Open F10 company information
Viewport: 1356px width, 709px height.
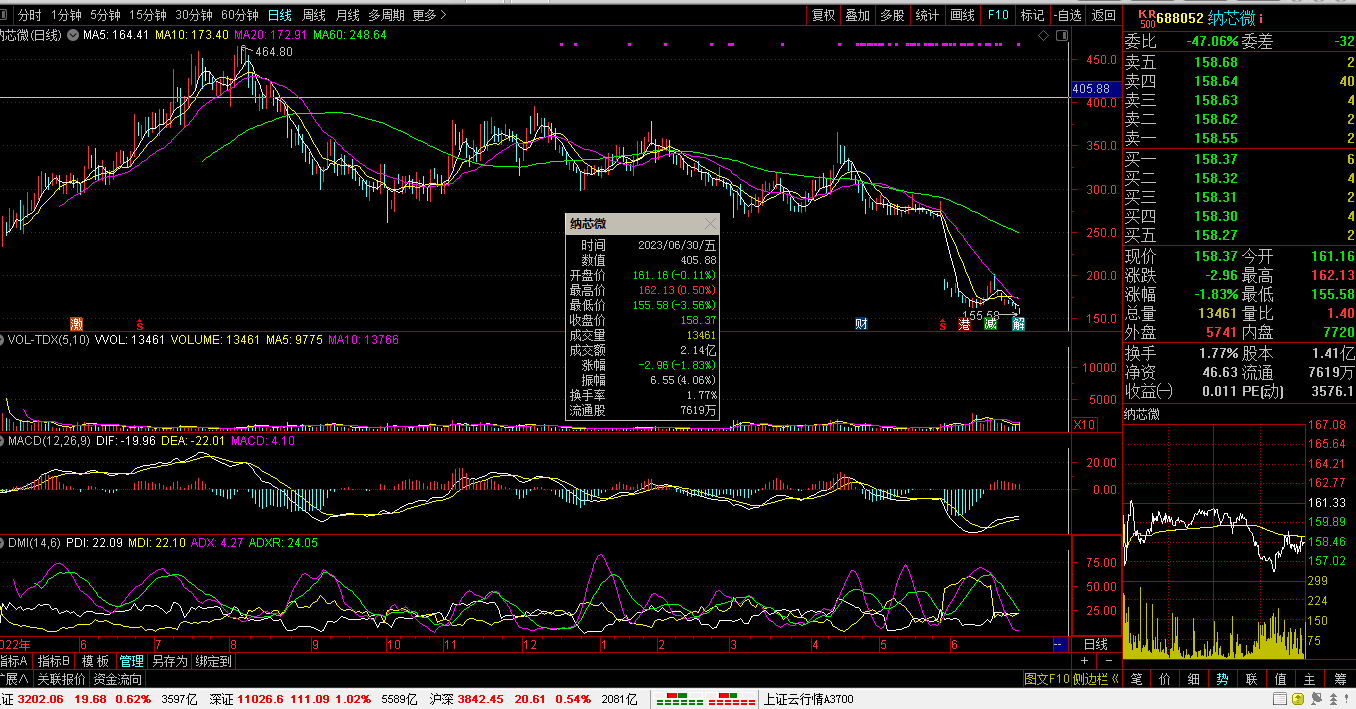(998, 15)
